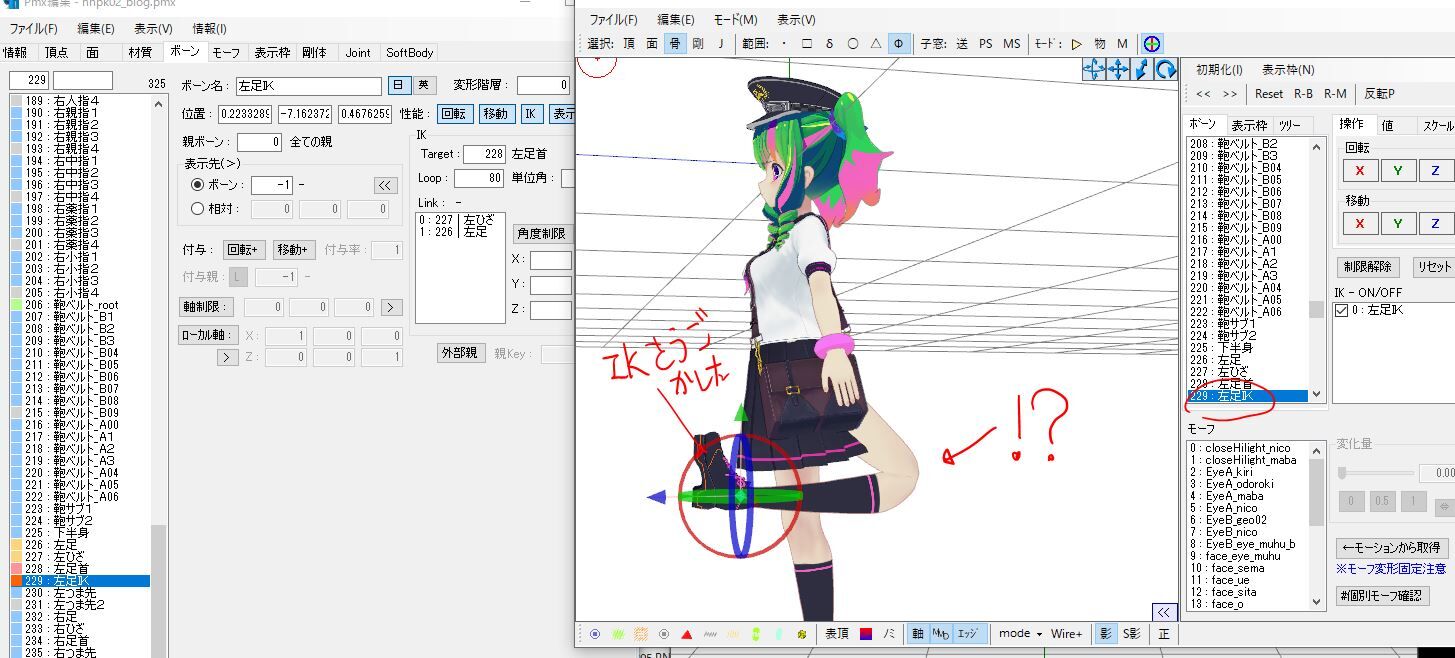Click the red triangle icon in bottom toolbar

(687, 634)
